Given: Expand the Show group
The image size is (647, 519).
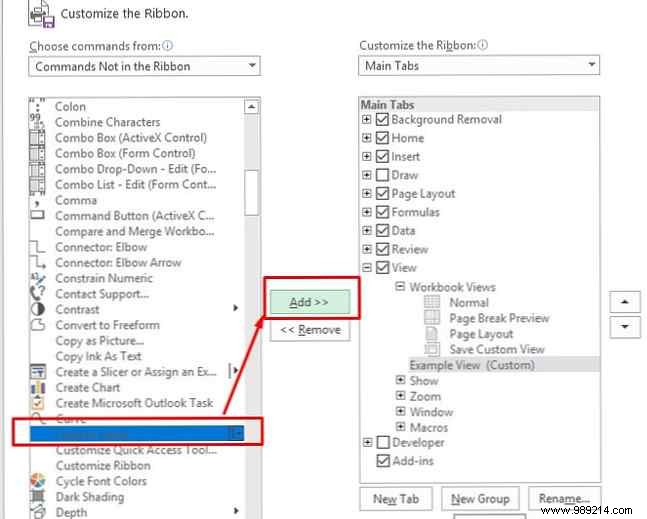Looking at the screenshot, I should 400,380.
